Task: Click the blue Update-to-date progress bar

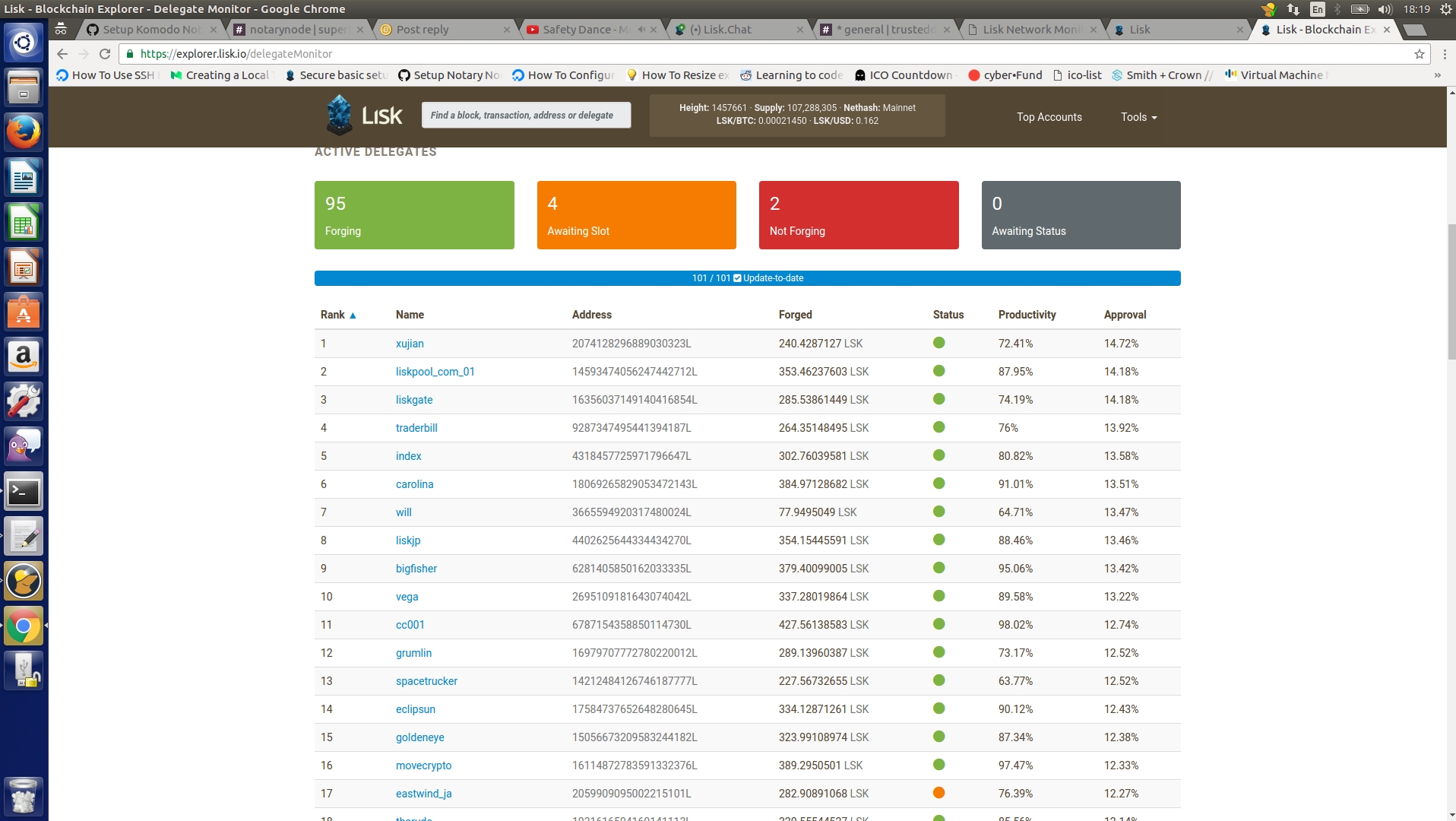Action: tap(747, 278)
